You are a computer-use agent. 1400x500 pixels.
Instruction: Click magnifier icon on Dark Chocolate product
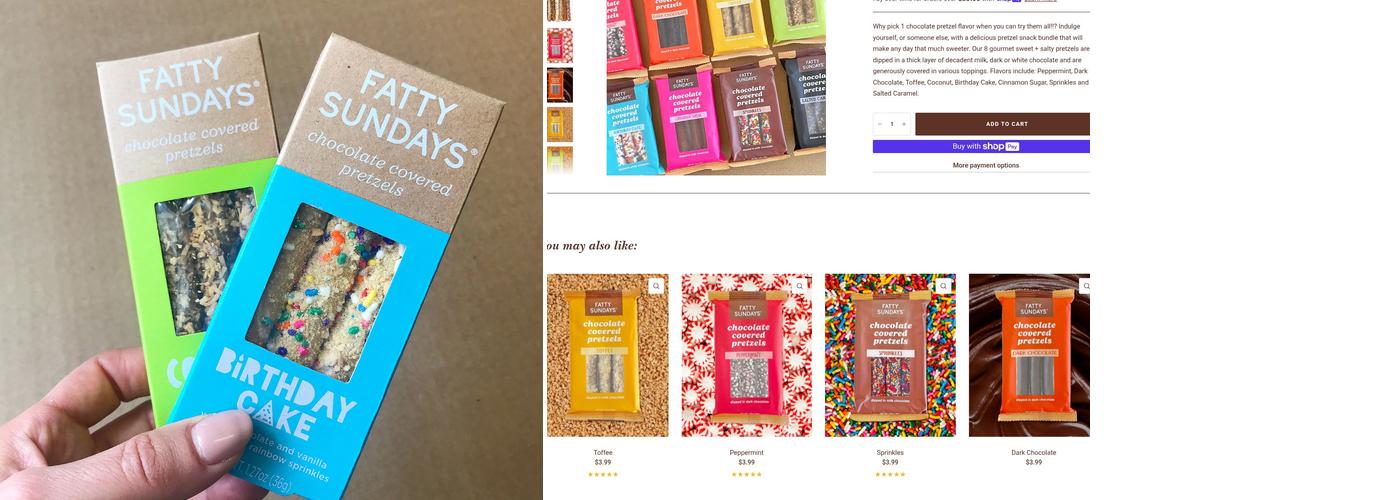tap(1086, 286)
